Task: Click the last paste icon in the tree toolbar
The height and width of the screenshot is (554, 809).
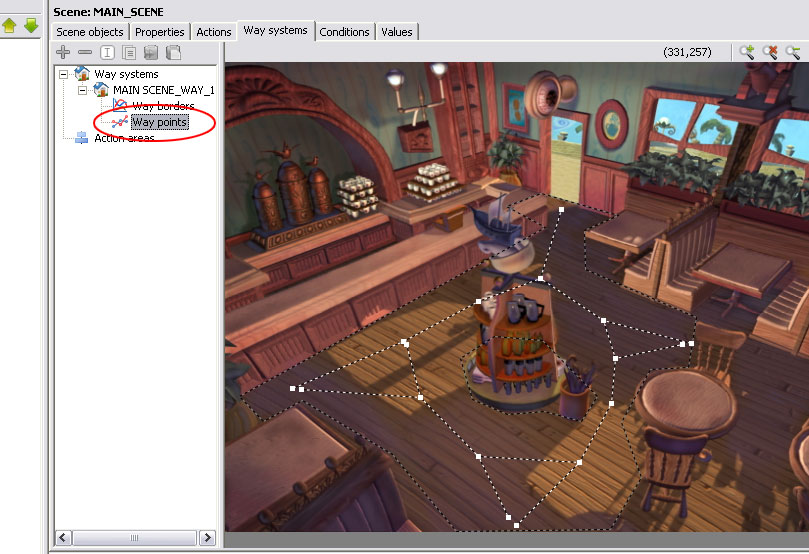Action: (173, 52)
